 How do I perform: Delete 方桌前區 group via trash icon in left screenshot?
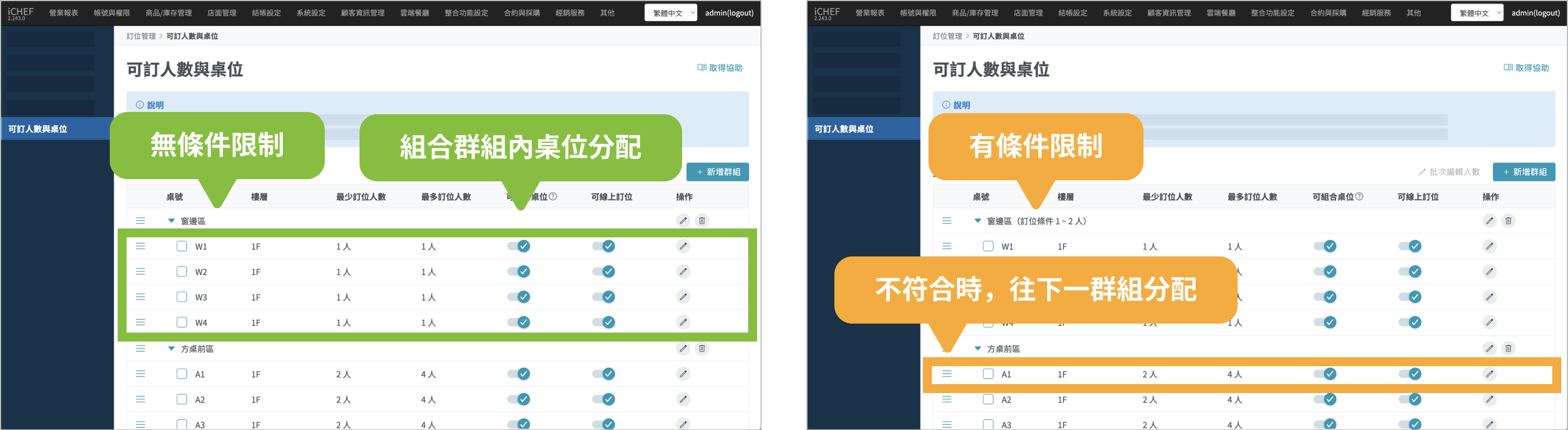click(x=702, y=348)
